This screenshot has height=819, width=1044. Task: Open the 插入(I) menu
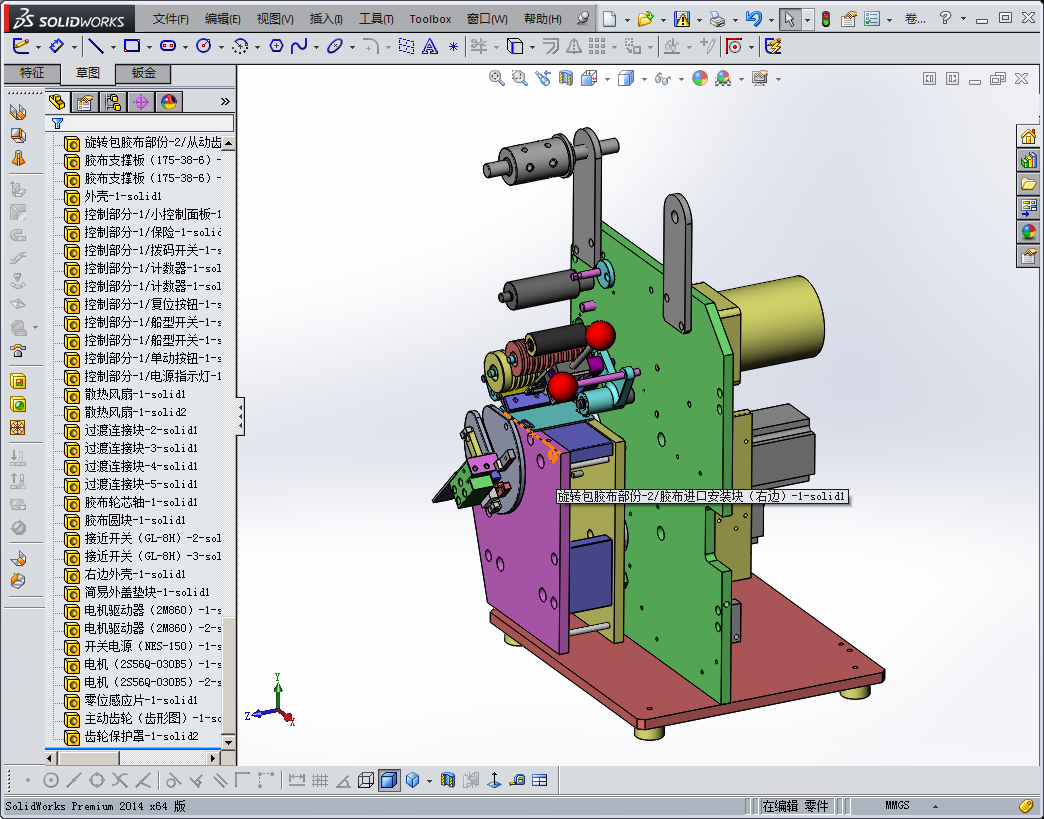(326, 19)
